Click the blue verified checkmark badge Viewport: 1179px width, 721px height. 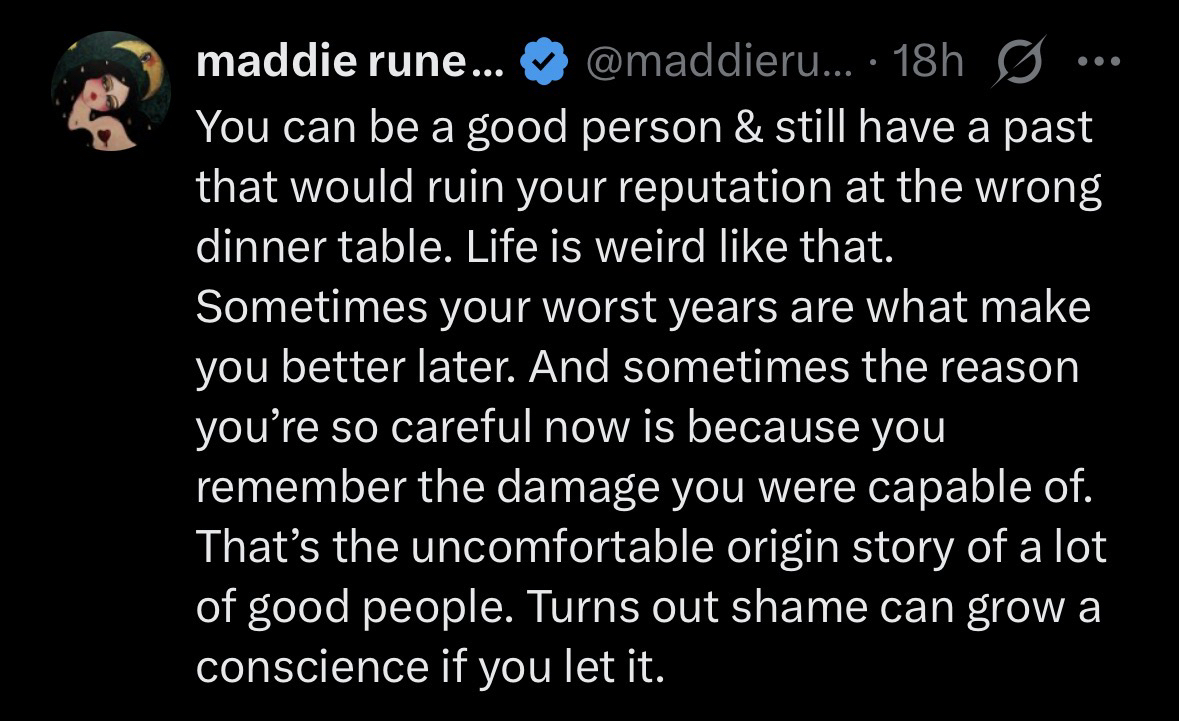(x=541, y=64)
